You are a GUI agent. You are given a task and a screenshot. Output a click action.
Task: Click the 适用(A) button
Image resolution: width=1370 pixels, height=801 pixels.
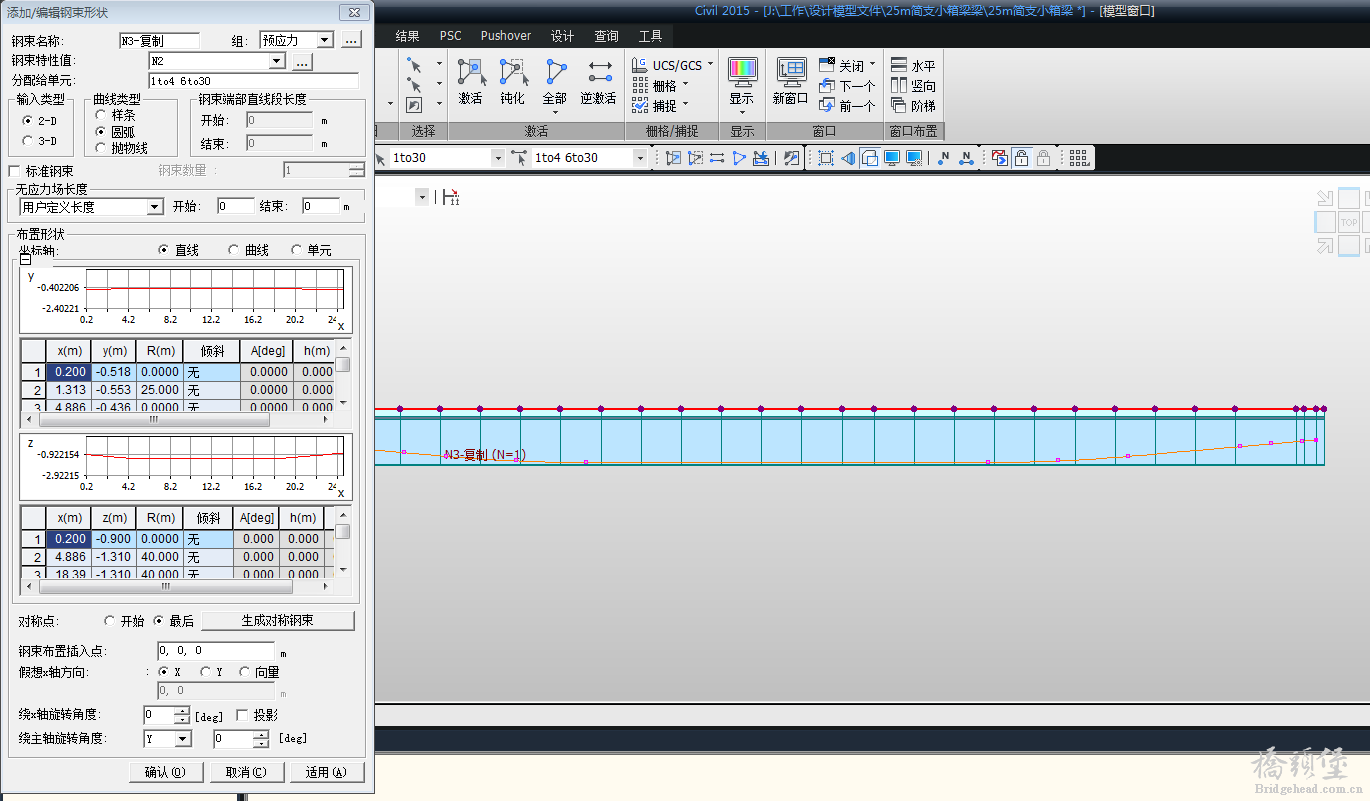click(x=326, y=772)
